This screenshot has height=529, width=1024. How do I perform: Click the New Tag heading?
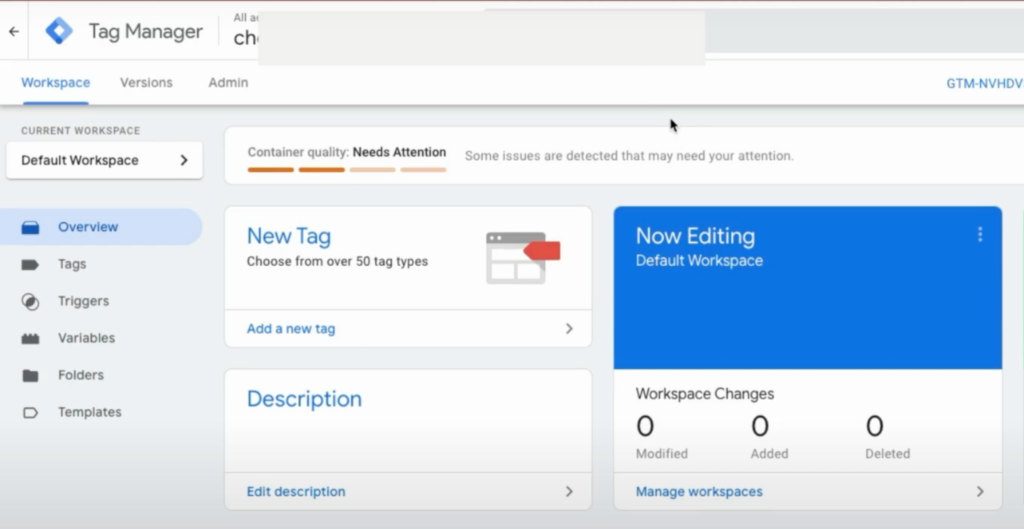289,236
